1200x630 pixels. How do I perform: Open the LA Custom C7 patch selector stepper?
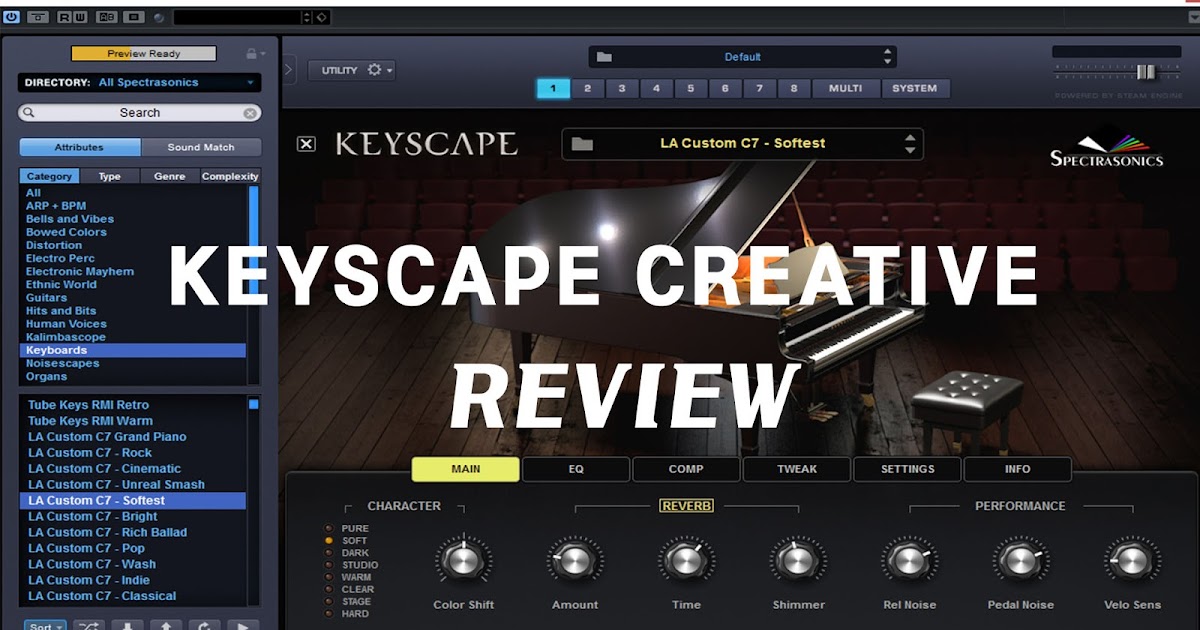(x=910, y=143)
